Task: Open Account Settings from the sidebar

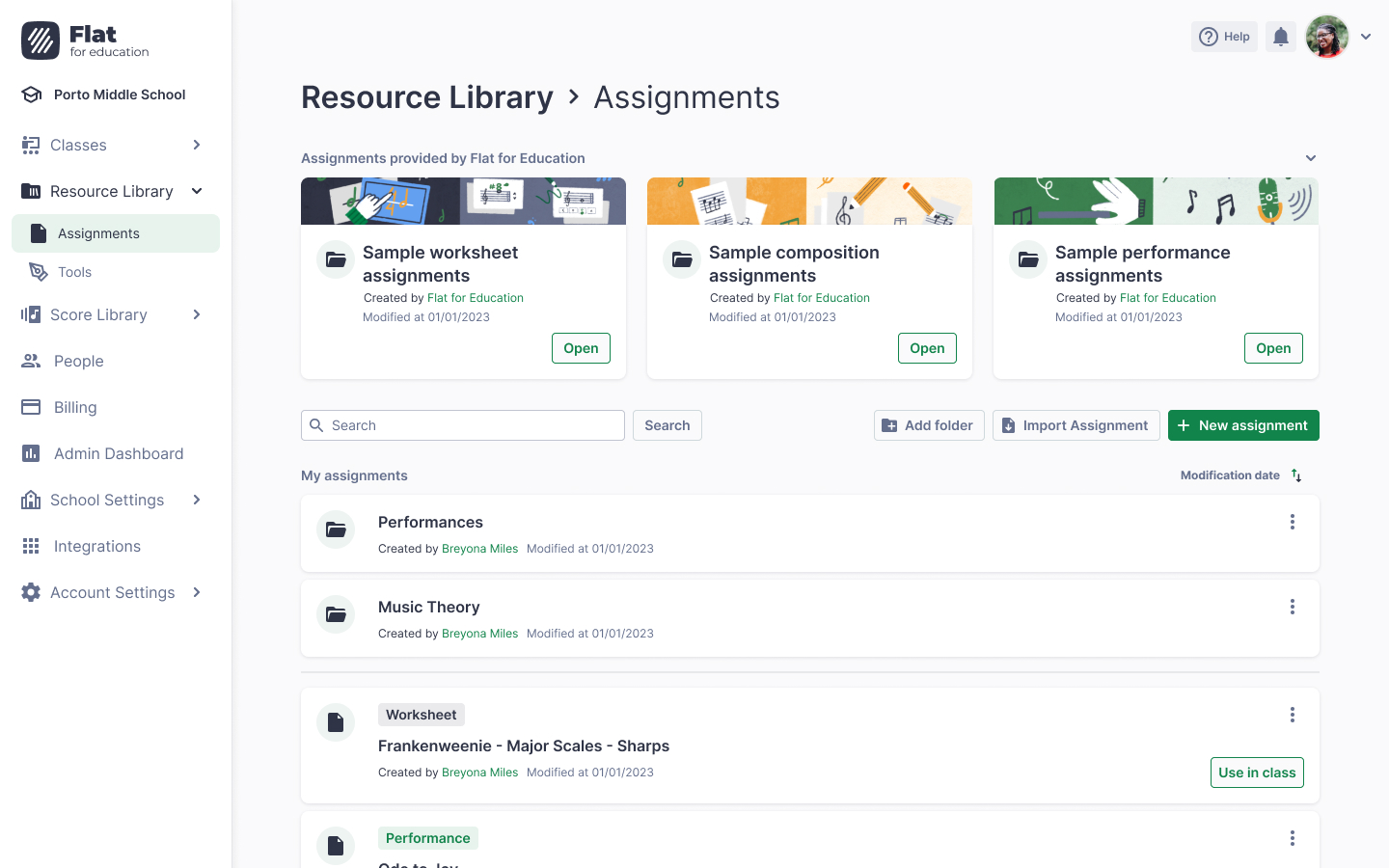Action: pyautogui.click(x=111, y=592)
